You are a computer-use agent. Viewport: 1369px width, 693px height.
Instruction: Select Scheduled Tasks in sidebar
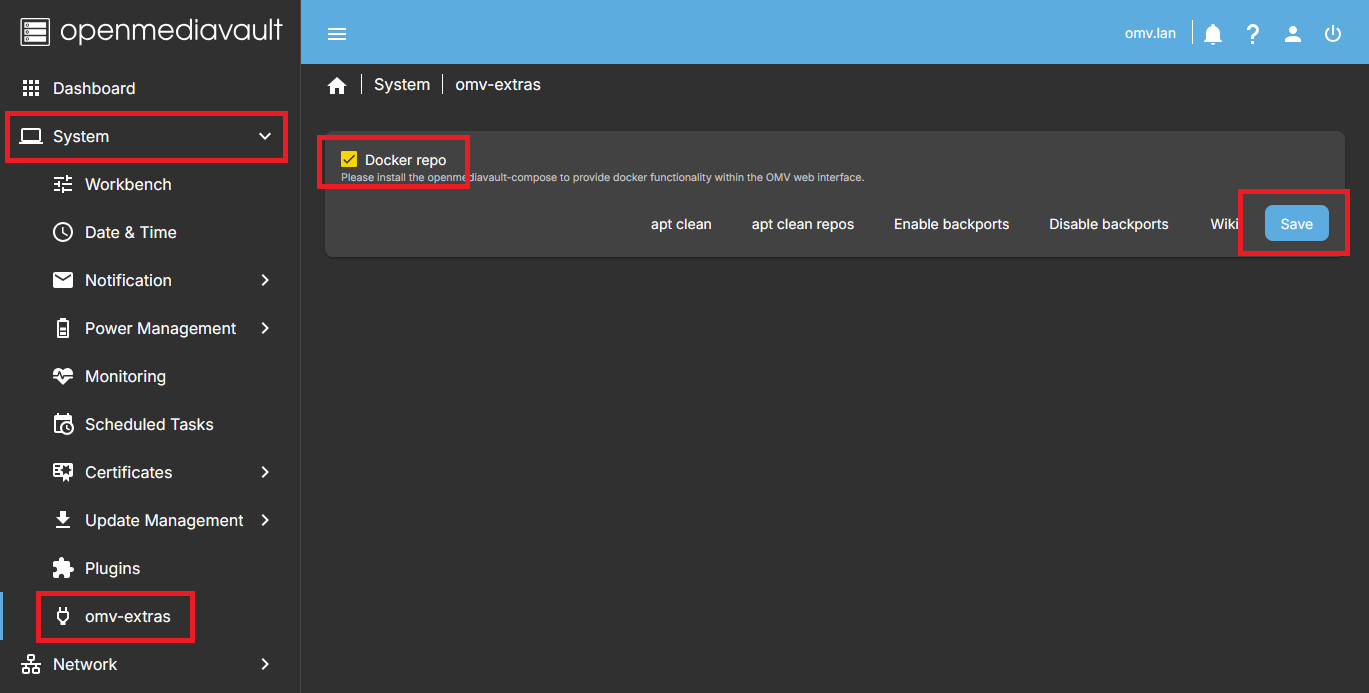coord(149,424)
